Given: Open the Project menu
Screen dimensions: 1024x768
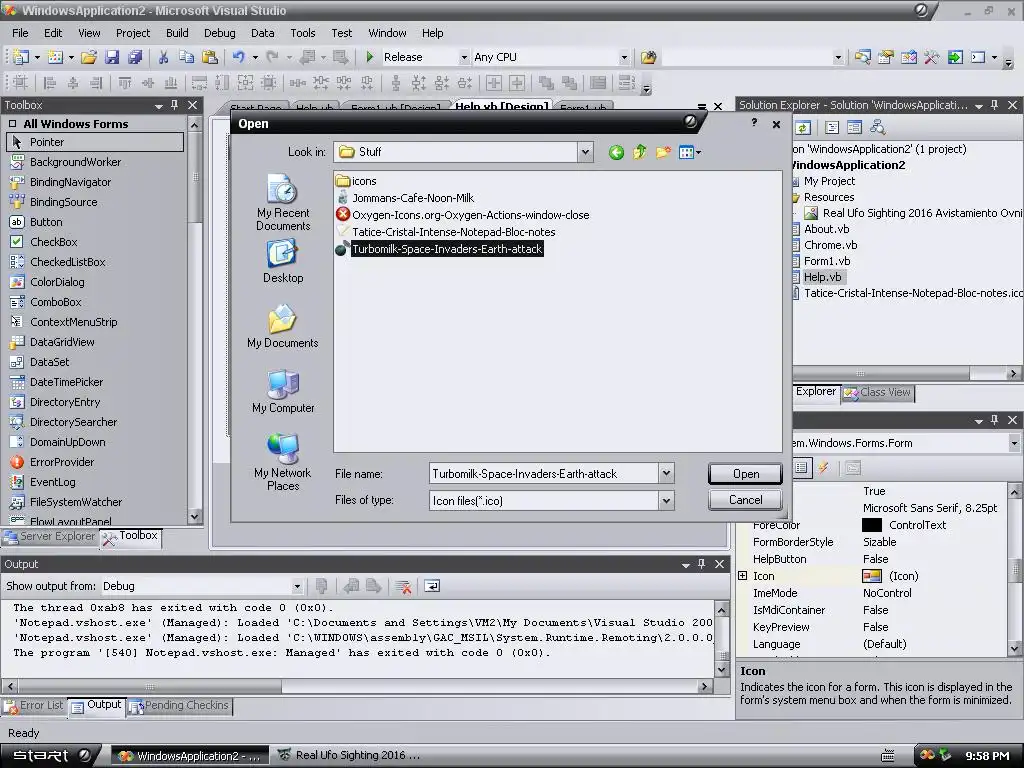Looking at the screenshot, I should tap(133, 33).
